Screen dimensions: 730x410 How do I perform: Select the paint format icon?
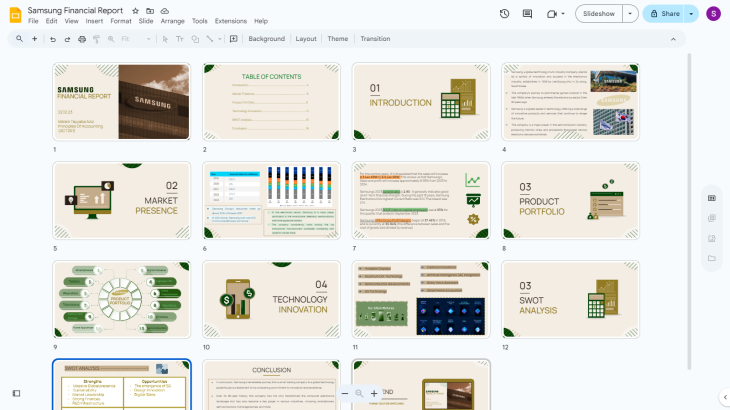click(x=96, y=39)
